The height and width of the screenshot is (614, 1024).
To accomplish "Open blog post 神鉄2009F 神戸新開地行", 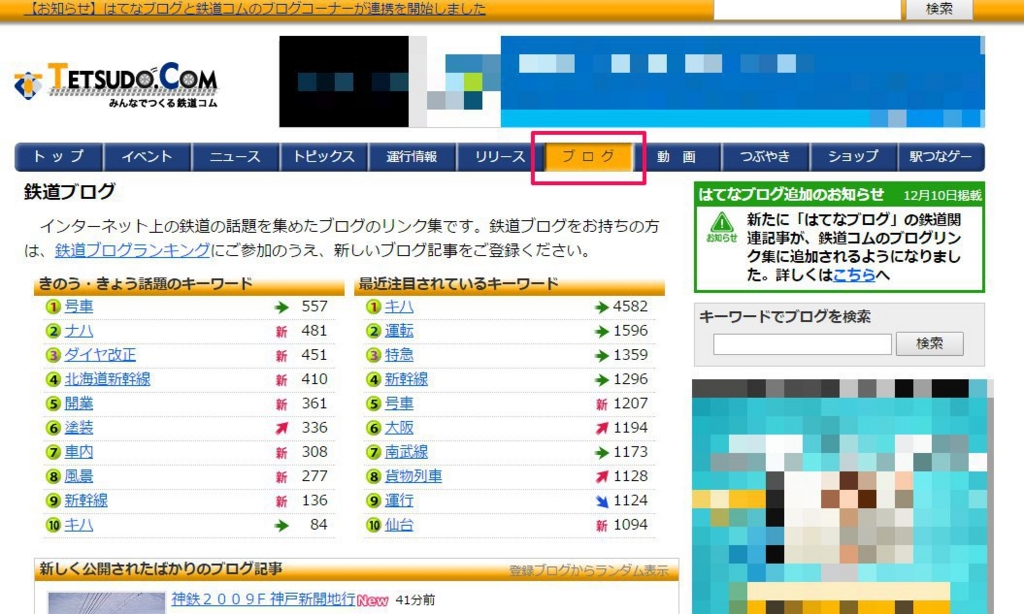I will click(x=263, y=599).
